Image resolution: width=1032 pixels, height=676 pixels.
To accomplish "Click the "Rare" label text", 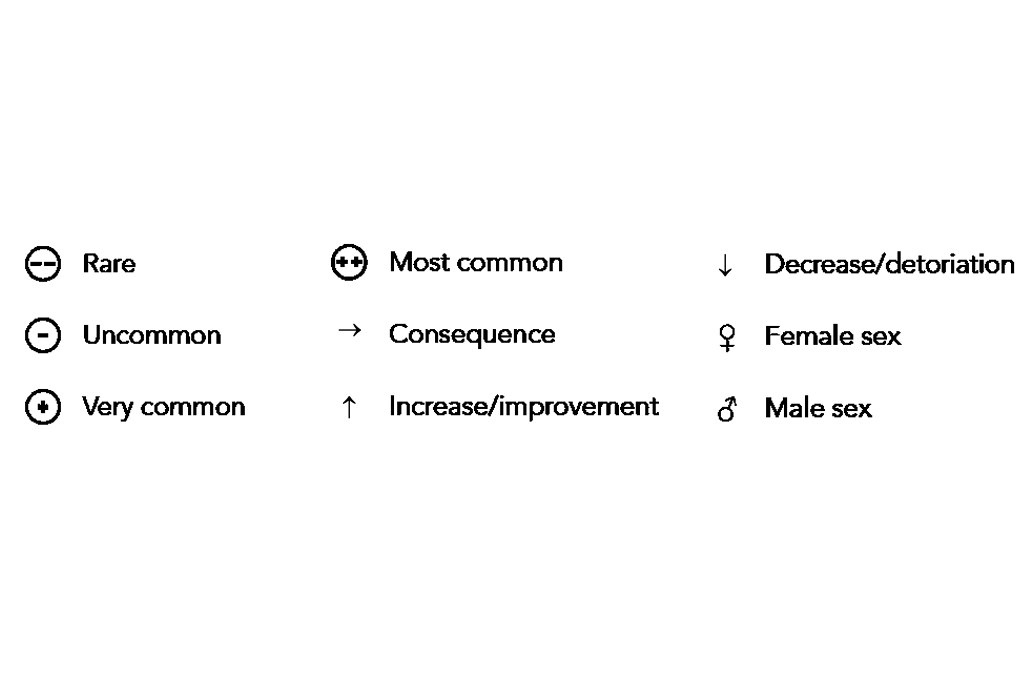I will click(109, 265).
